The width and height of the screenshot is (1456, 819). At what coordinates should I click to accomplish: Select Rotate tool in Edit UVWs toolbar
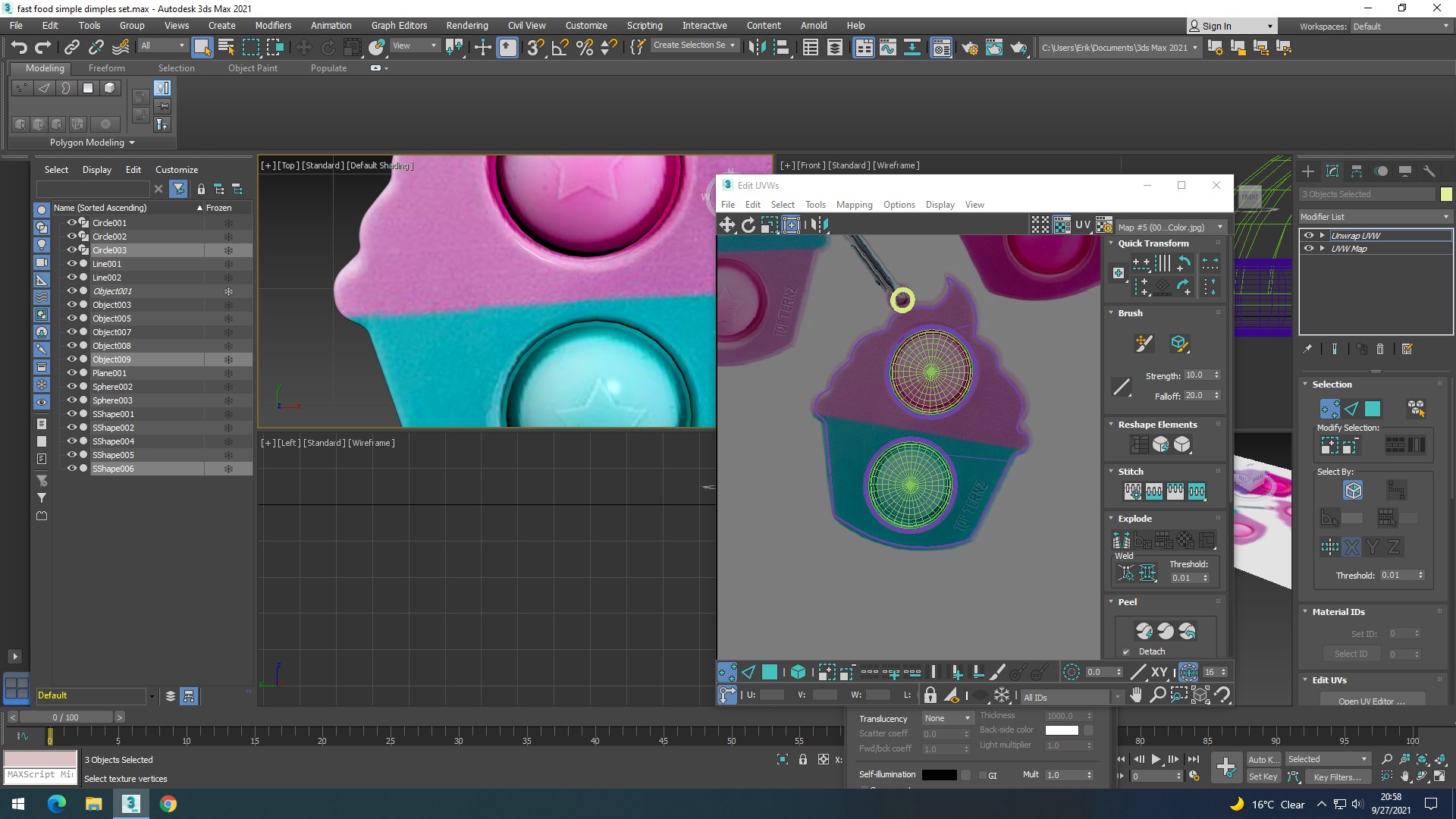(x=748, y=224)
